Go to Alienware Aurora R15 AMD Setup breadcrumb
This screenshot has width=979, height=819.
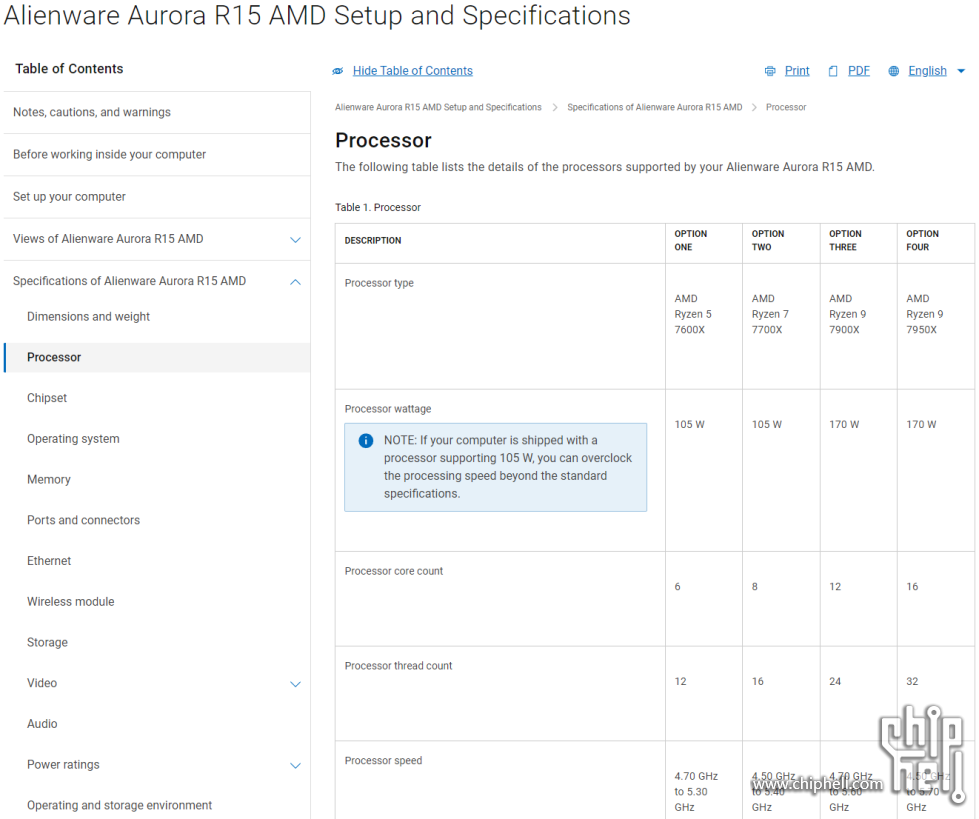438,107
